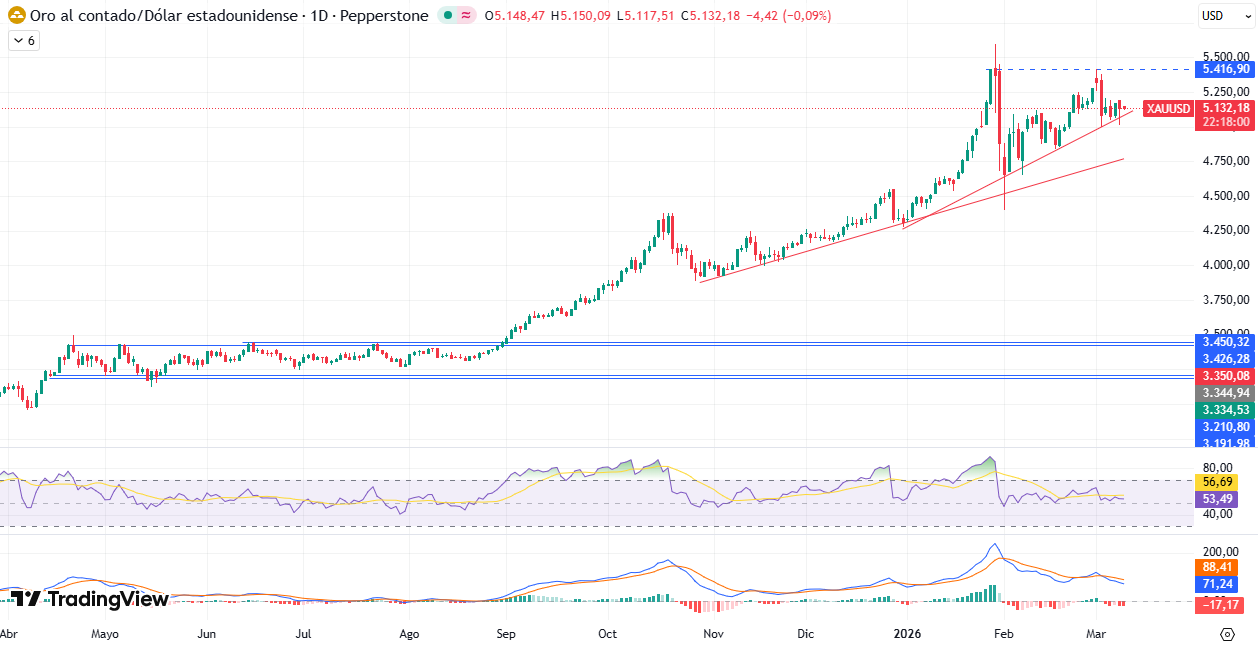
Task: Click the 4.000,00 price scale label
Action: coord(1225,265)
